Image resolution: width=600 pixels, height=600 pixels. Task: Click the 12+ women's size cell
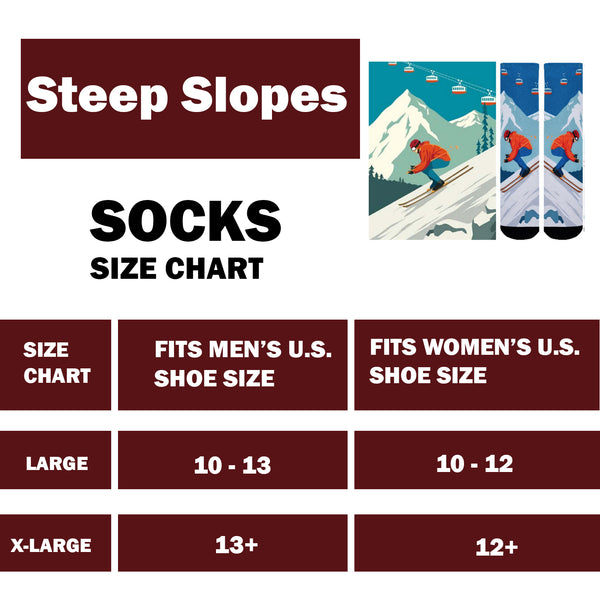(497, 547)
